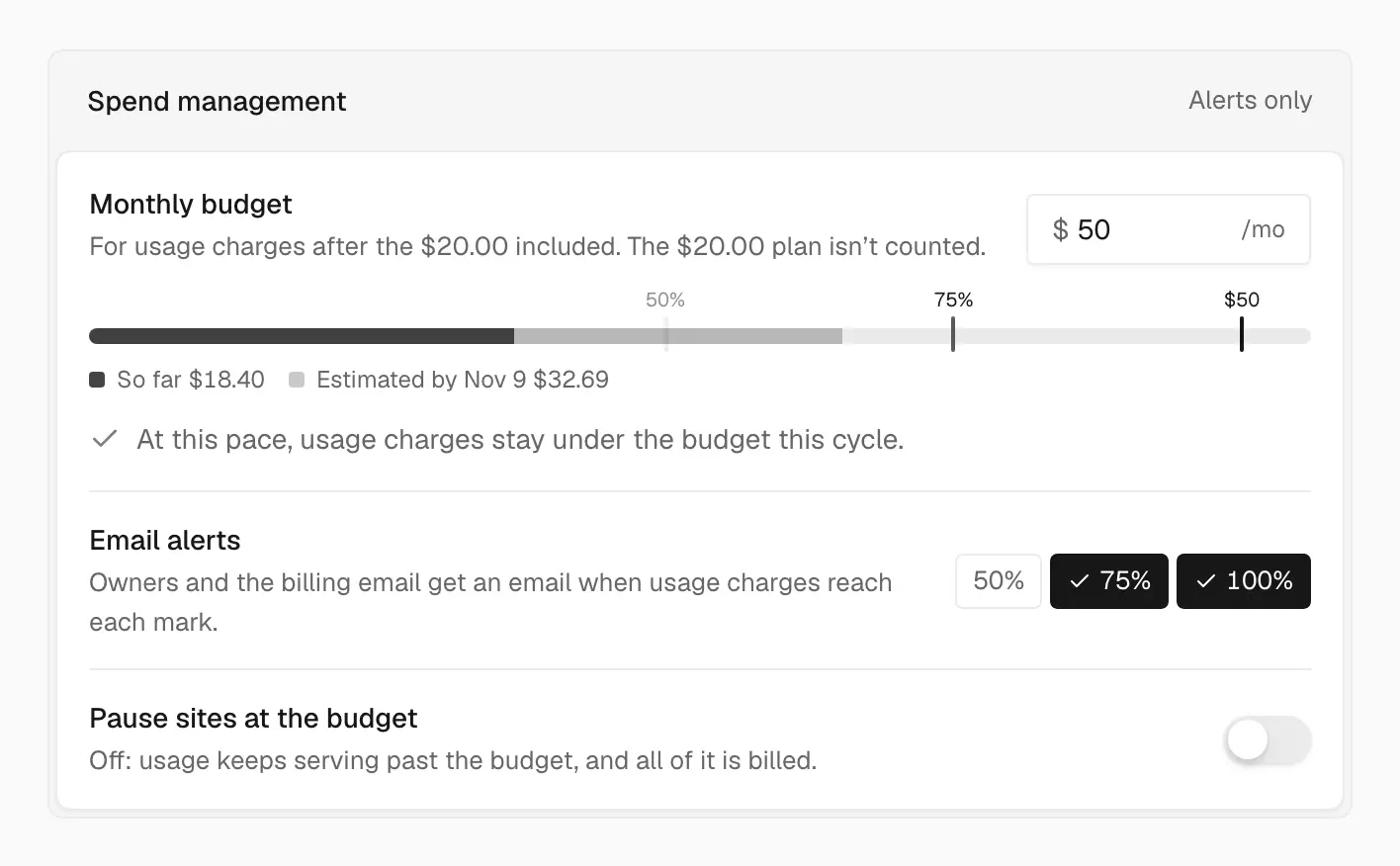Click the Alerts only status text
This screenshot has height=866, width=1400.
pos(1251,100)
